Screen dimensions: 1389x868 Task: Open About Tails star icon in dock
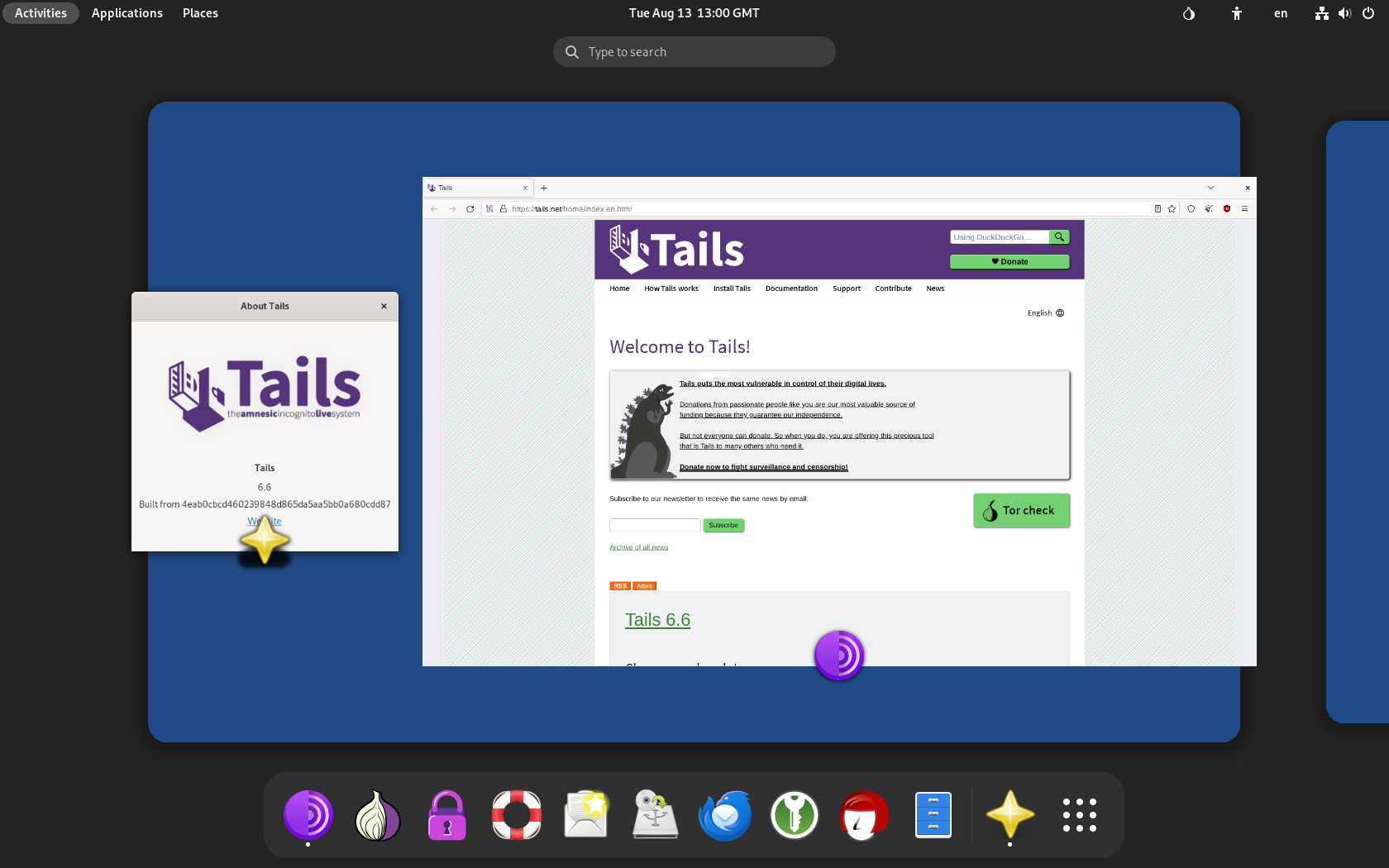pyautogui.click(x=1010, y=816)
